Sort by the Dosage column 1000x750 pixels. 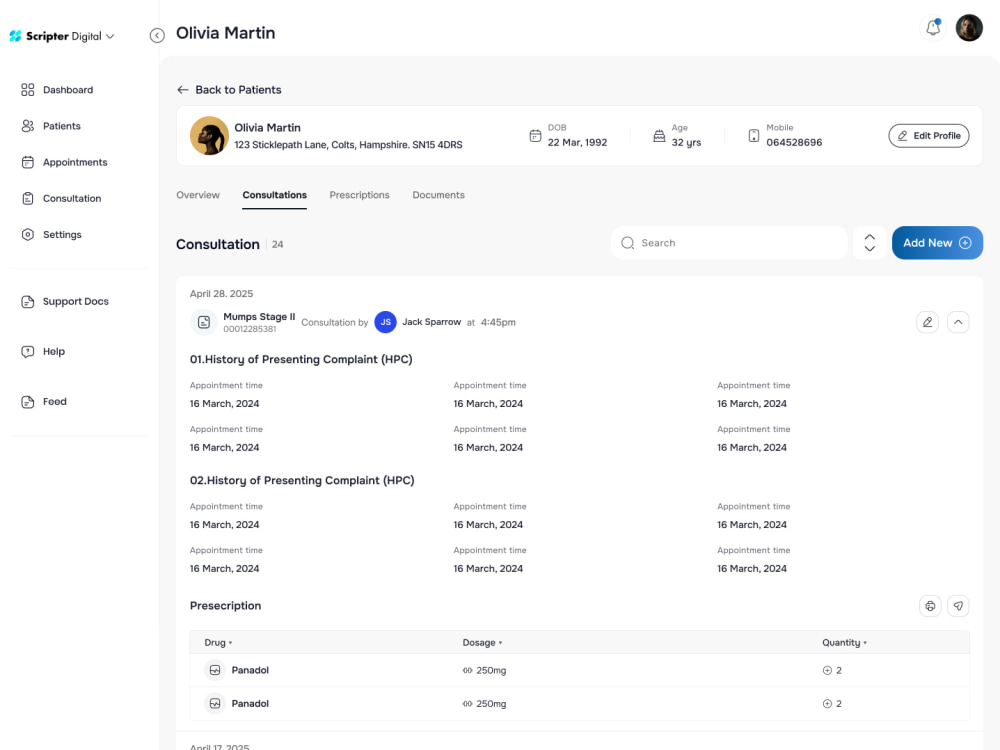(x=482, y=643)
